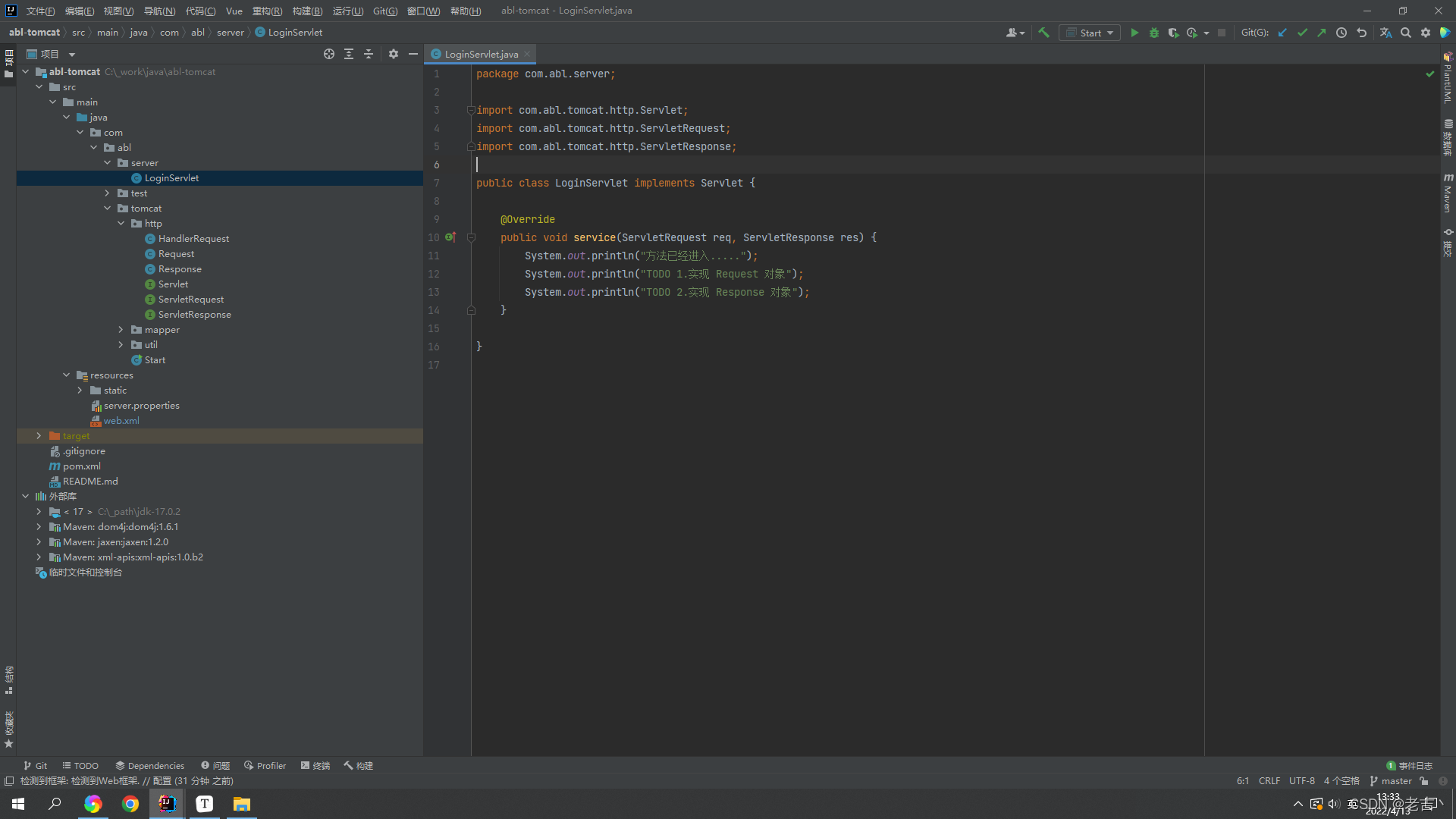Open the Start run configuration dropdown
This screenshot has width=1456, height=819.
point(1090,33)
